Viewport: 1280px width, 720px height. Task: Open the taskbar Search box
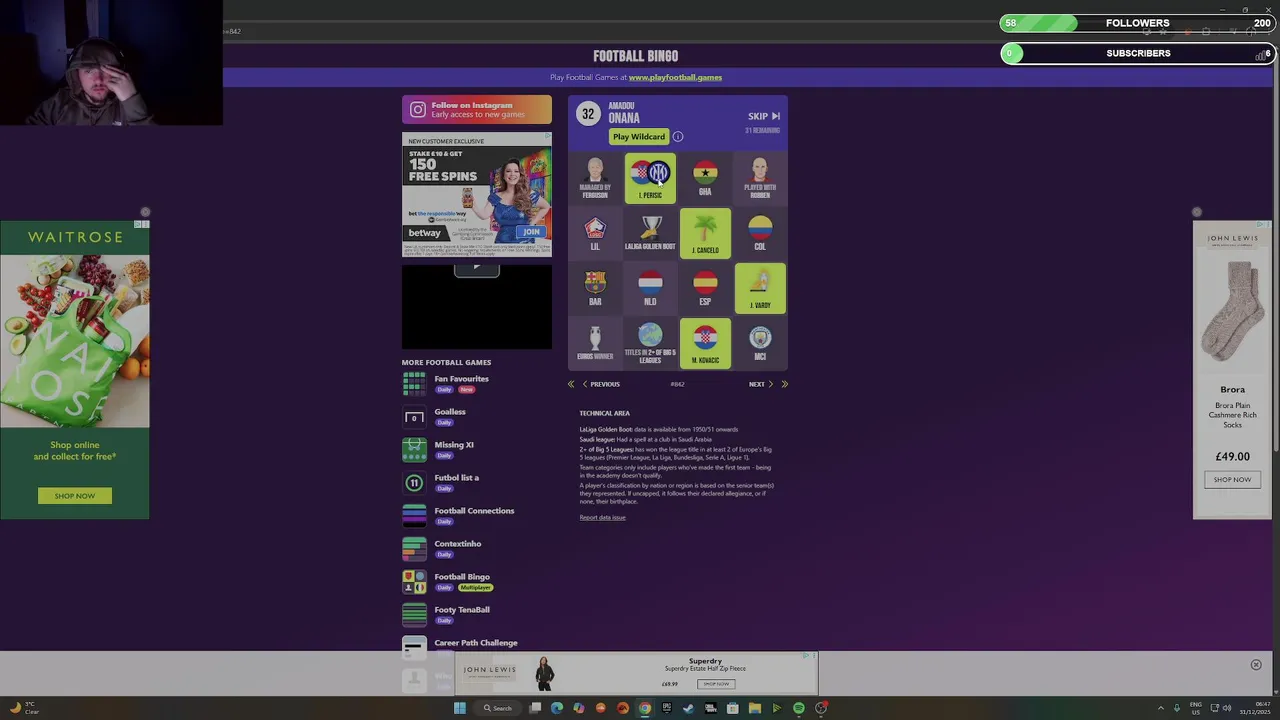point(498,708)
